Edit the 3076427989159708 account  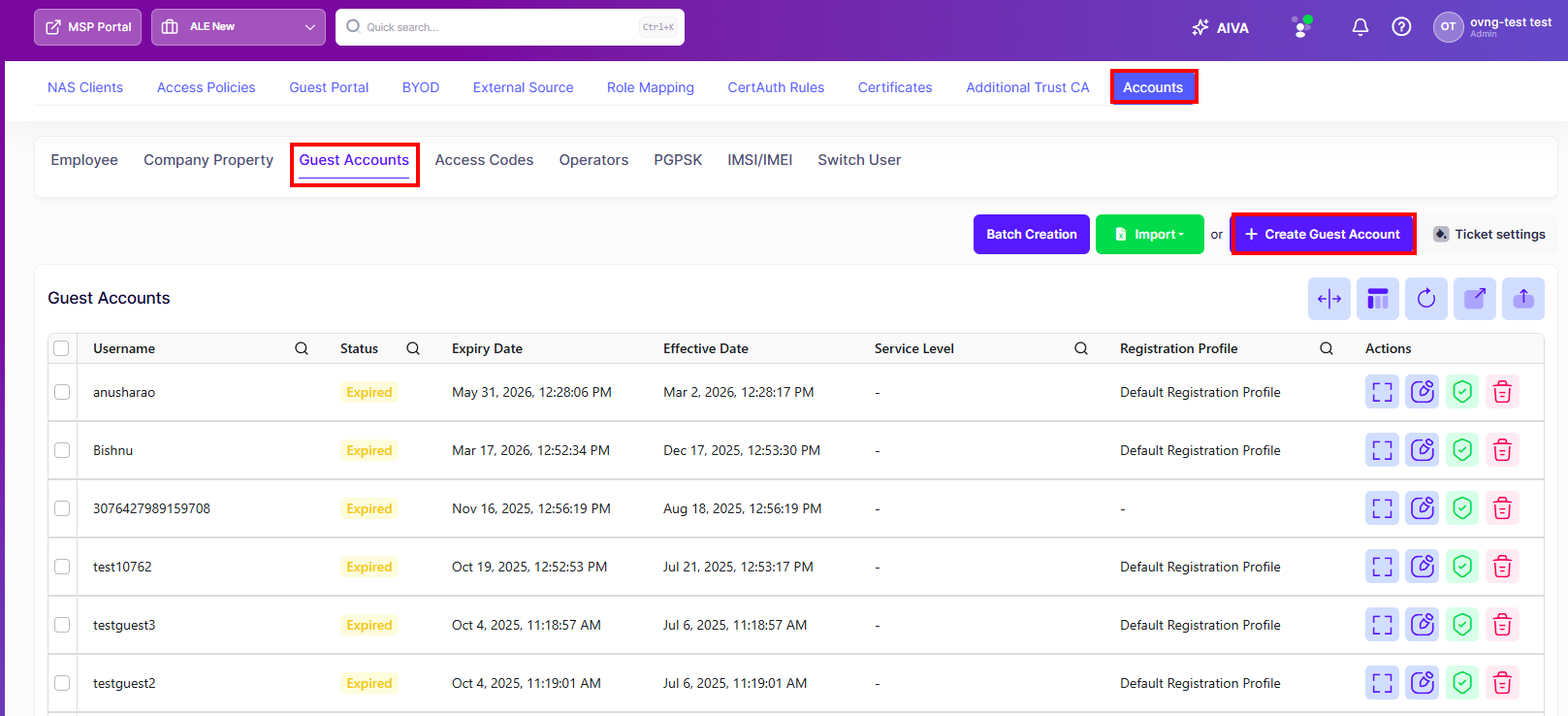click(1423, 508)
